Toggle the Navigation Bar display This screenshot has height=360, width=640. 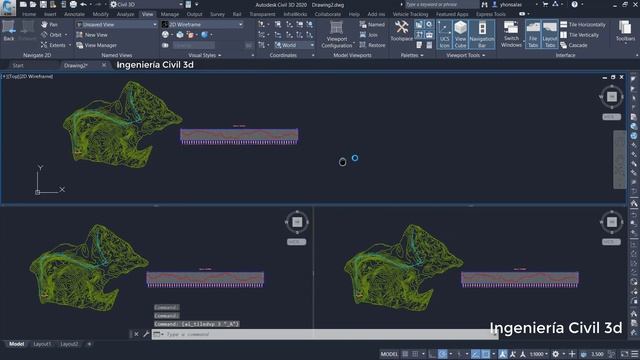coord(482,34)
